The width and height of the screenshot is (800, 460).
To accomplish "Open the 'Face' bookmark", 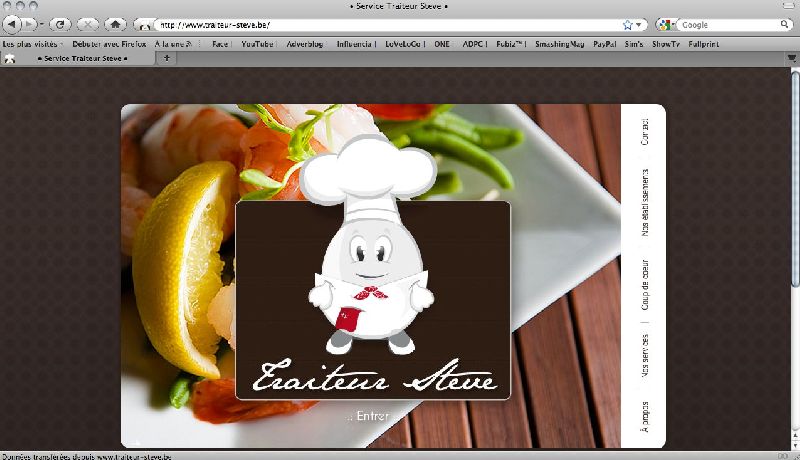I will (x=220, y=44).
